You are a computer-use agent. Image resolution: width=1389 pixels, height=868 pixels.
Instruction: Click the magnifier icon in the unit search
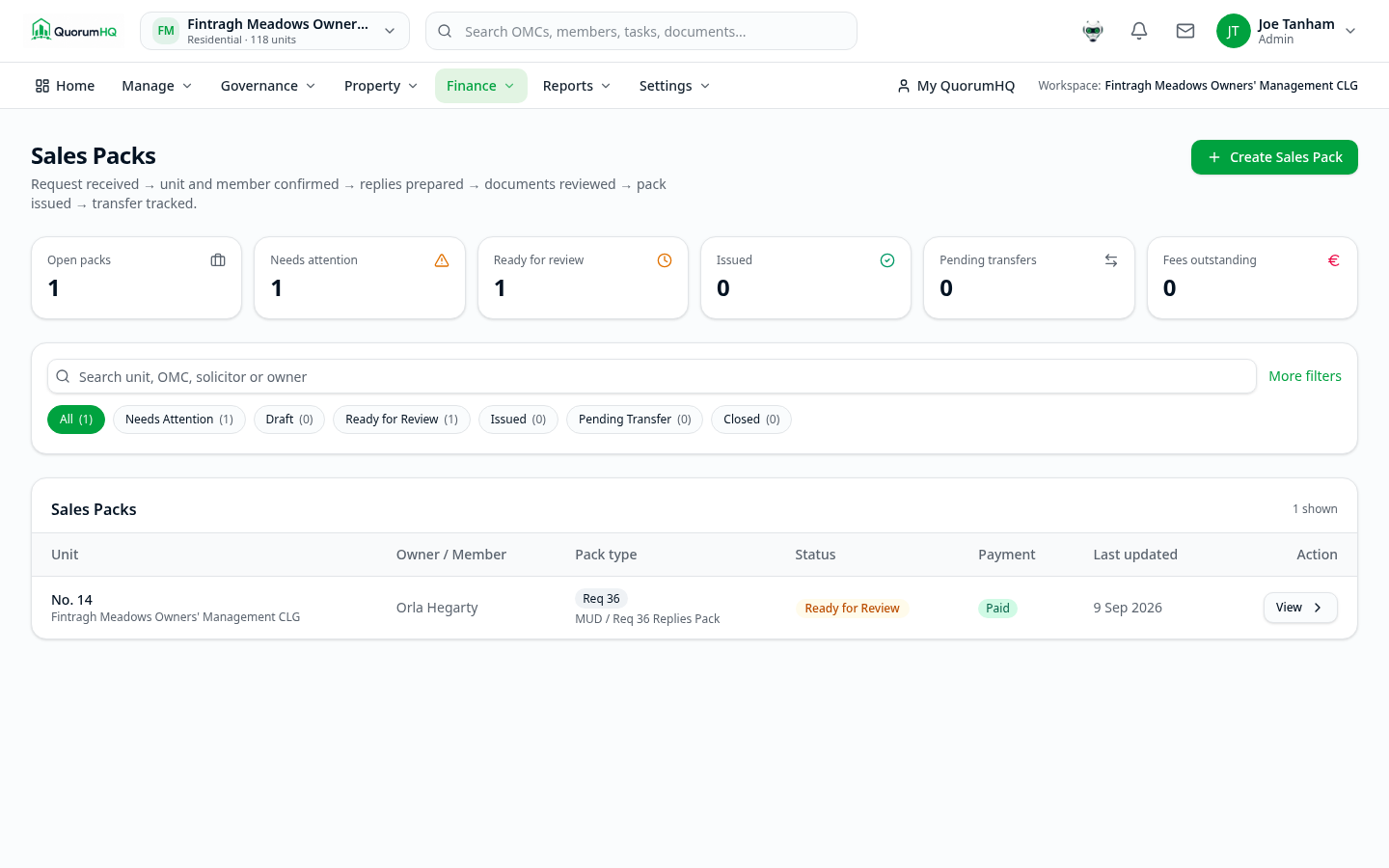tap(63, 376)
